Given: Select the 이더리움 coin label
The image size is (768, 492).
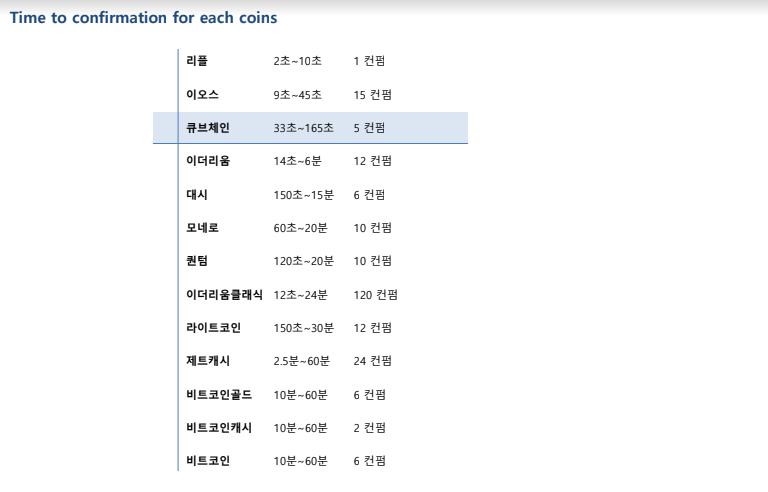Looking at the screenshot, I should point(208,161).
